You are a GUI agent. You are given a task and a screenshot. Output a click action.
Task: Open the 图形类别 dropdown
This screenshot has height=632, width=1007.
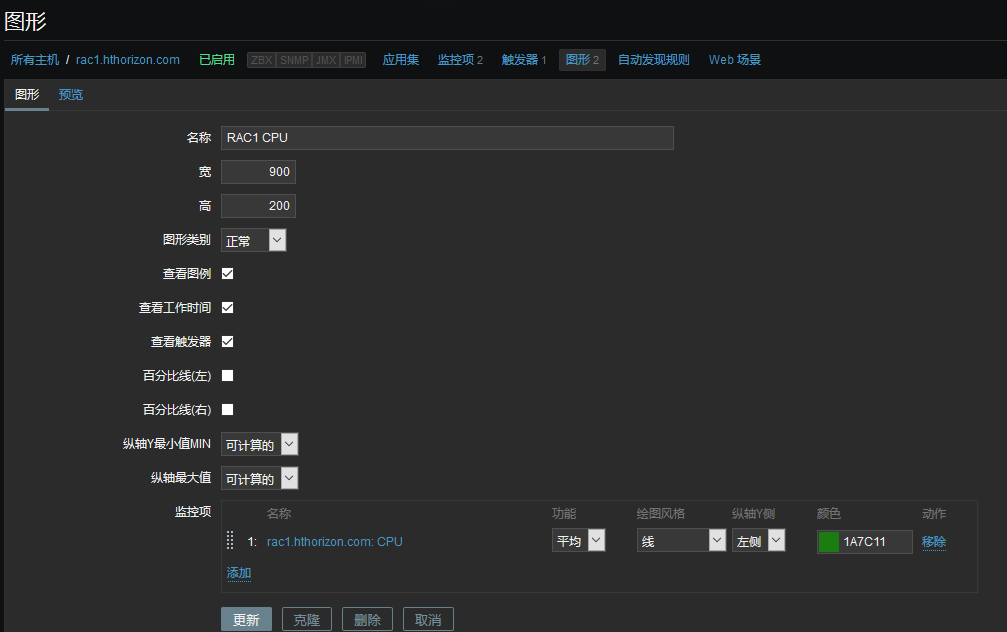(x=254, y=240)
